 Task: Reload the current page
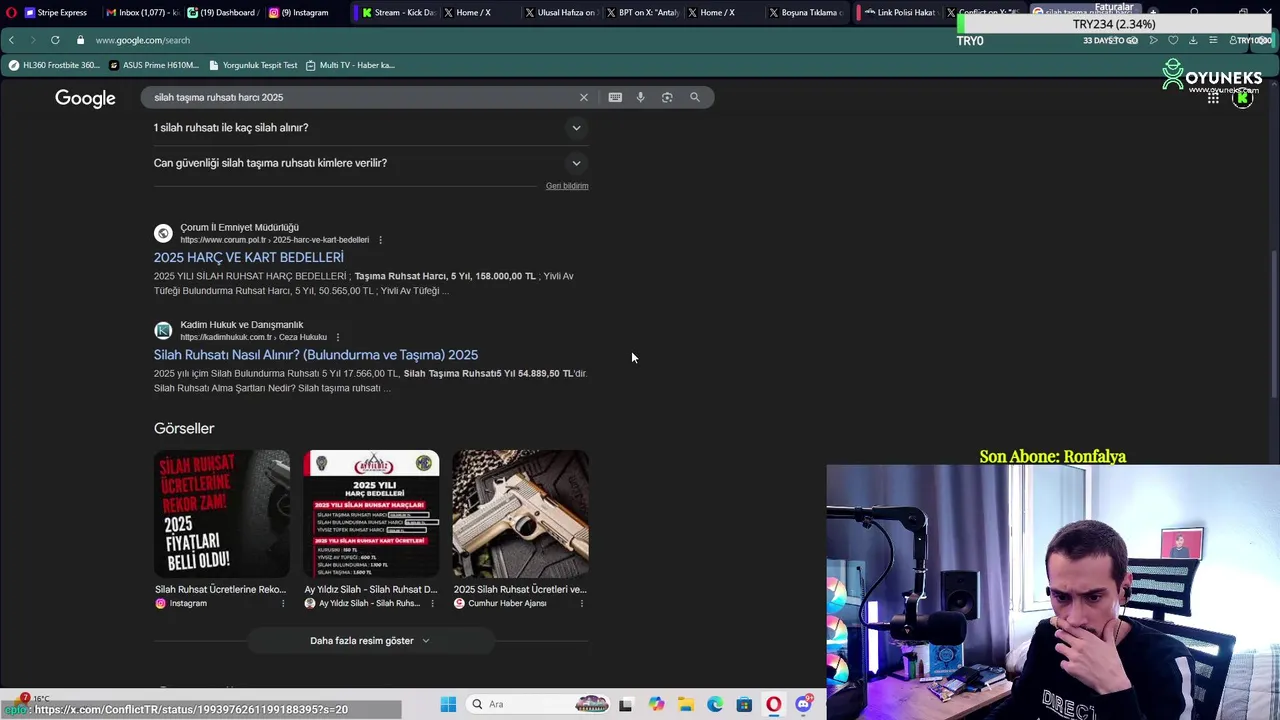(x=55, y=40)
